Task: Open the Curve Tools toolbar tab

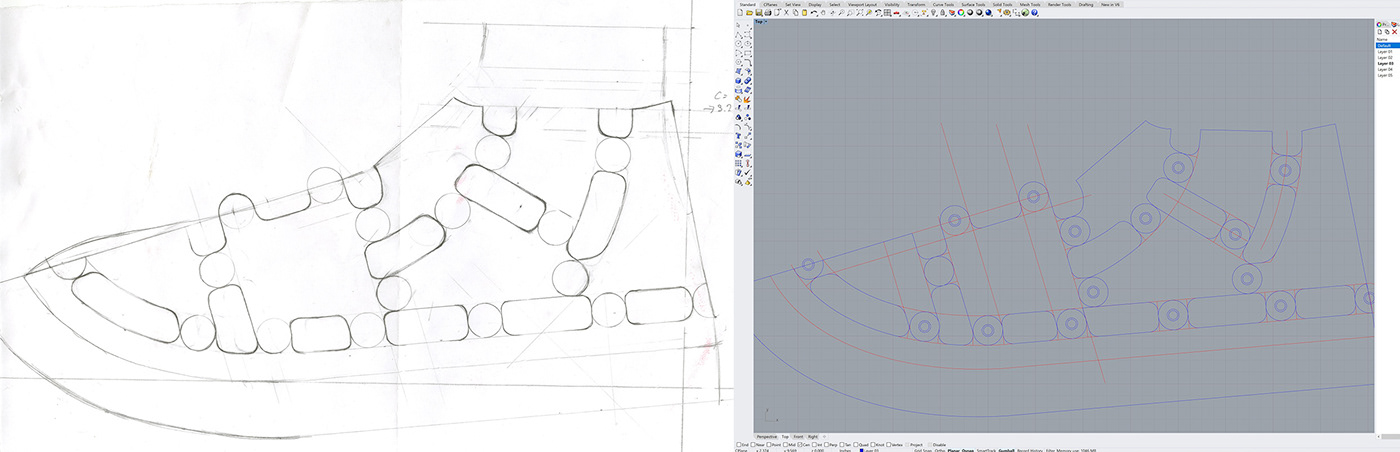Action: (x=943, y=4)
